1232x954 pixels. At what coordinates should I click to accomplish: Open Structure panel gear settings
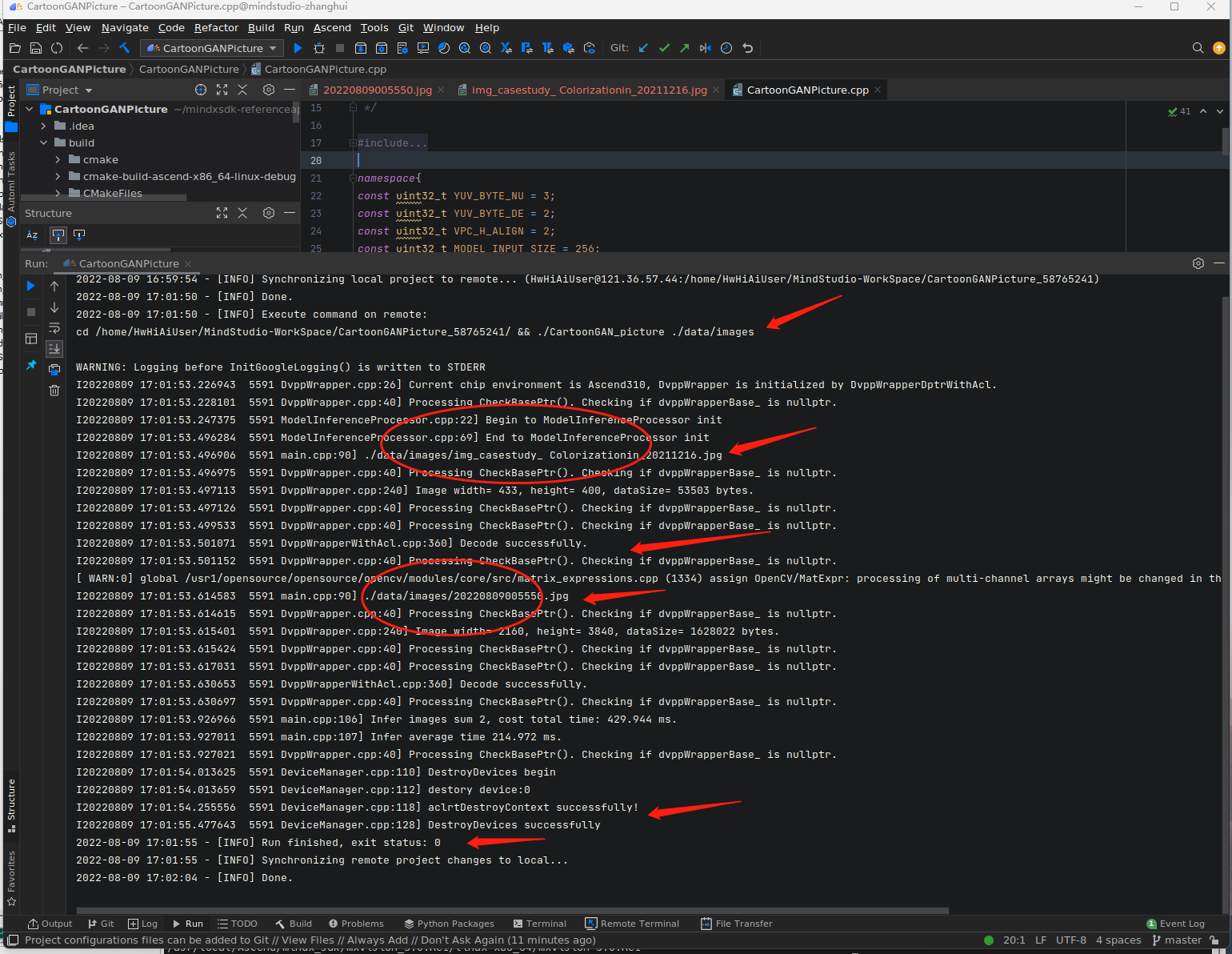click(269, 213)
